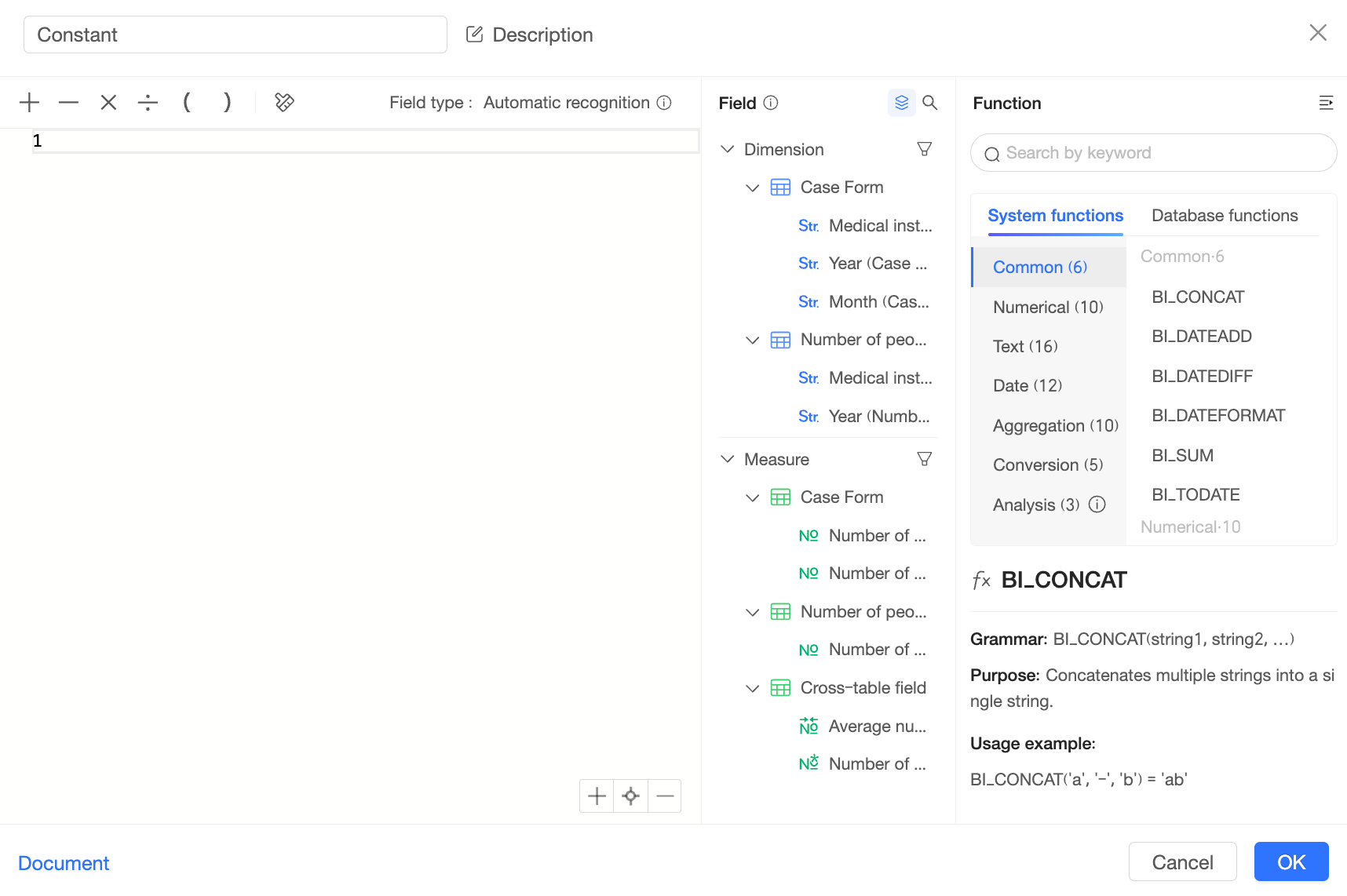The height and width of the screenshot is (896, 1347).
Task: Select Medical inst... field under Case Form
Action: tap(865, 226)
